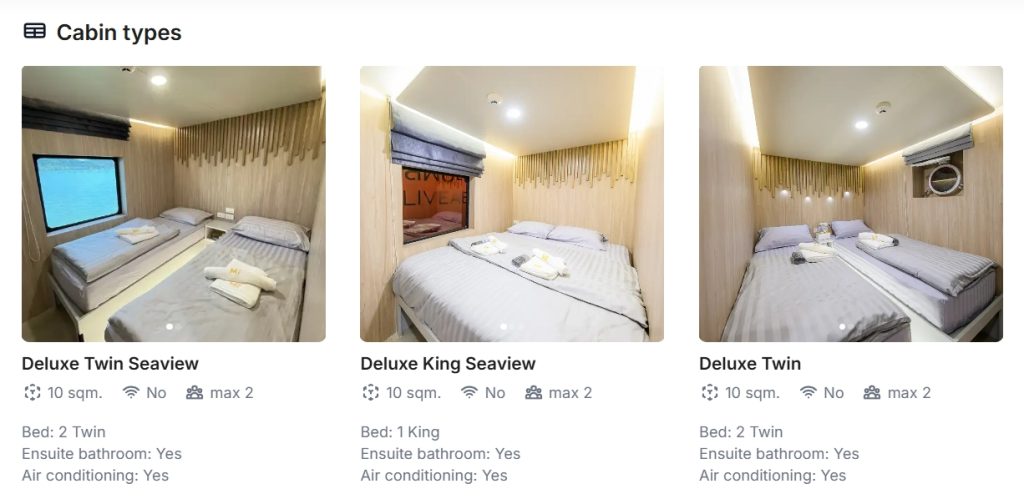
Task: Click WiFi icon under Deluxe Twin cabin
Action: coord(808,393)
